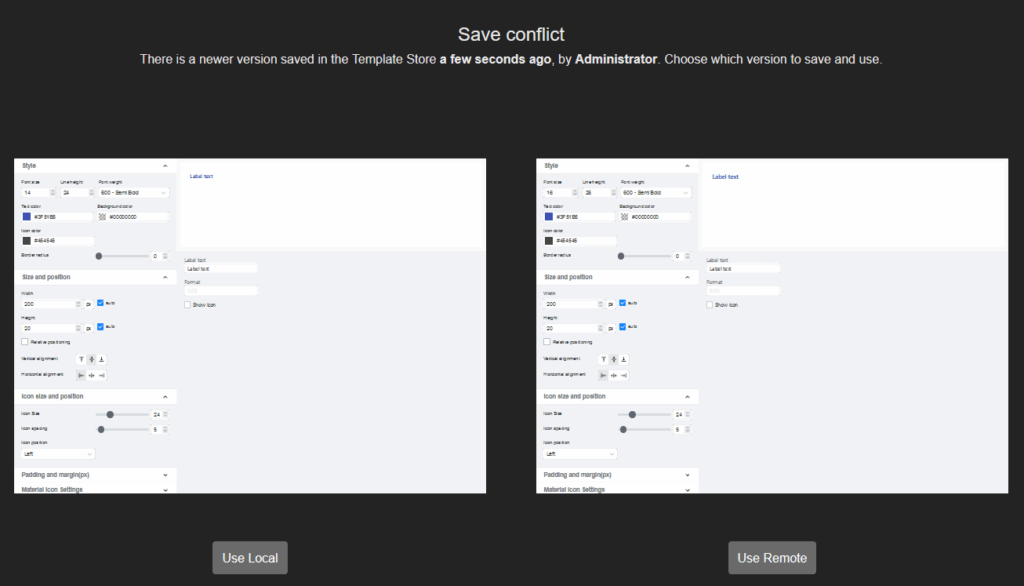Click the Use Local button
1024x586 pixels.
pyautogui.click(x=249, y=558)
